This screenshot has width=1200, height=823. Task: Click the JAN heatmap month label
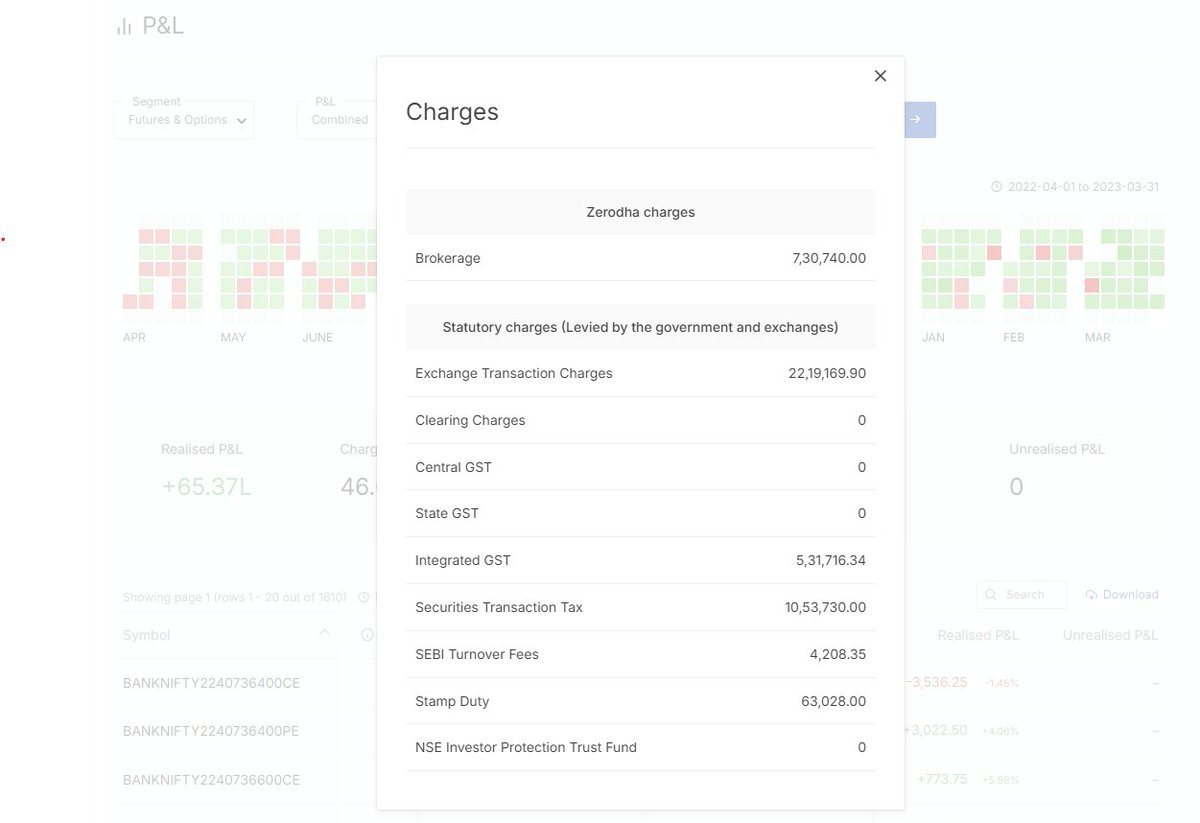tap(933, 338)
